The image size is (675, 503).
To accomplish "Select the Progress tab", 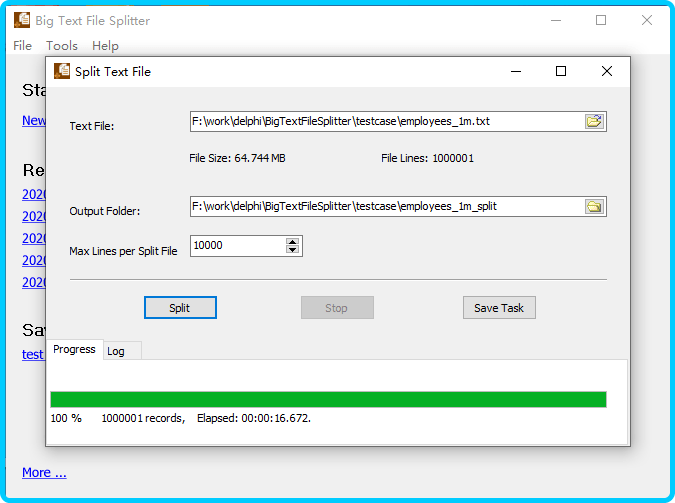I will [x=74, y=349].
